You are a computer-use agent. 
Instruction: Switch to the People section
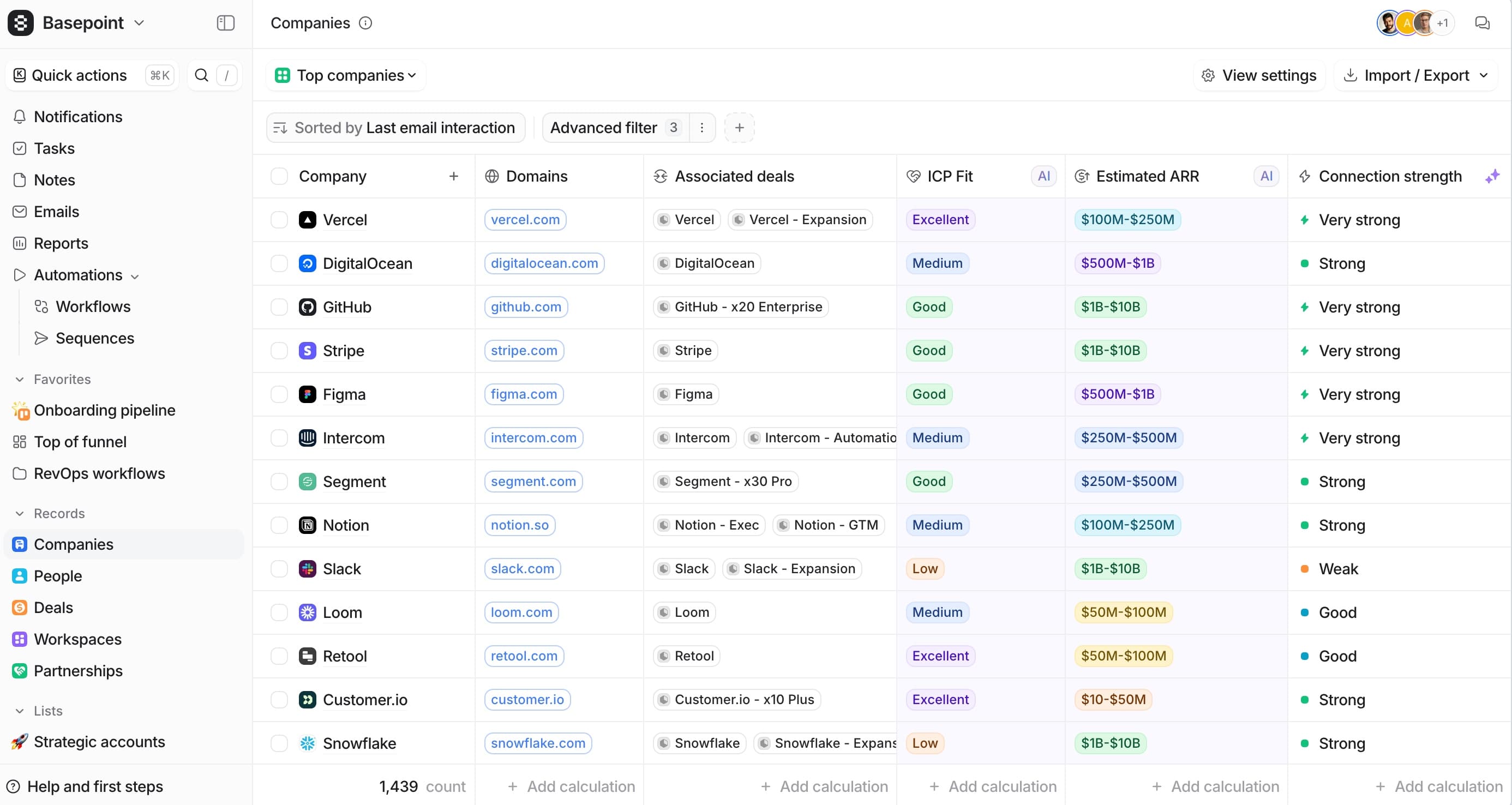(x=57, y=575)
